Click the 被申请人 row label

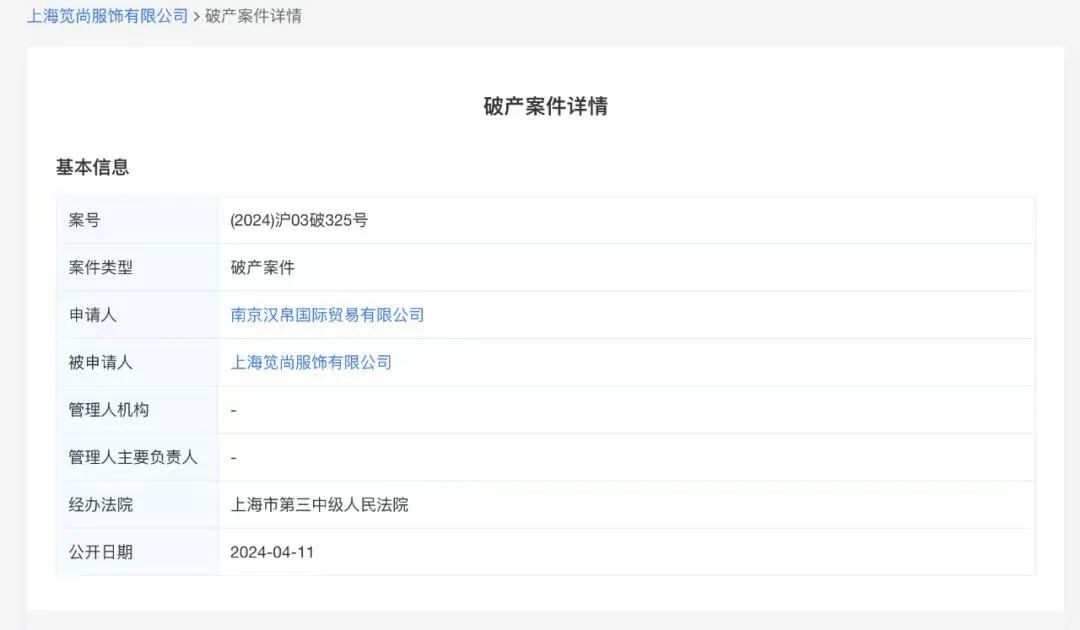click(x=100, y=362)
